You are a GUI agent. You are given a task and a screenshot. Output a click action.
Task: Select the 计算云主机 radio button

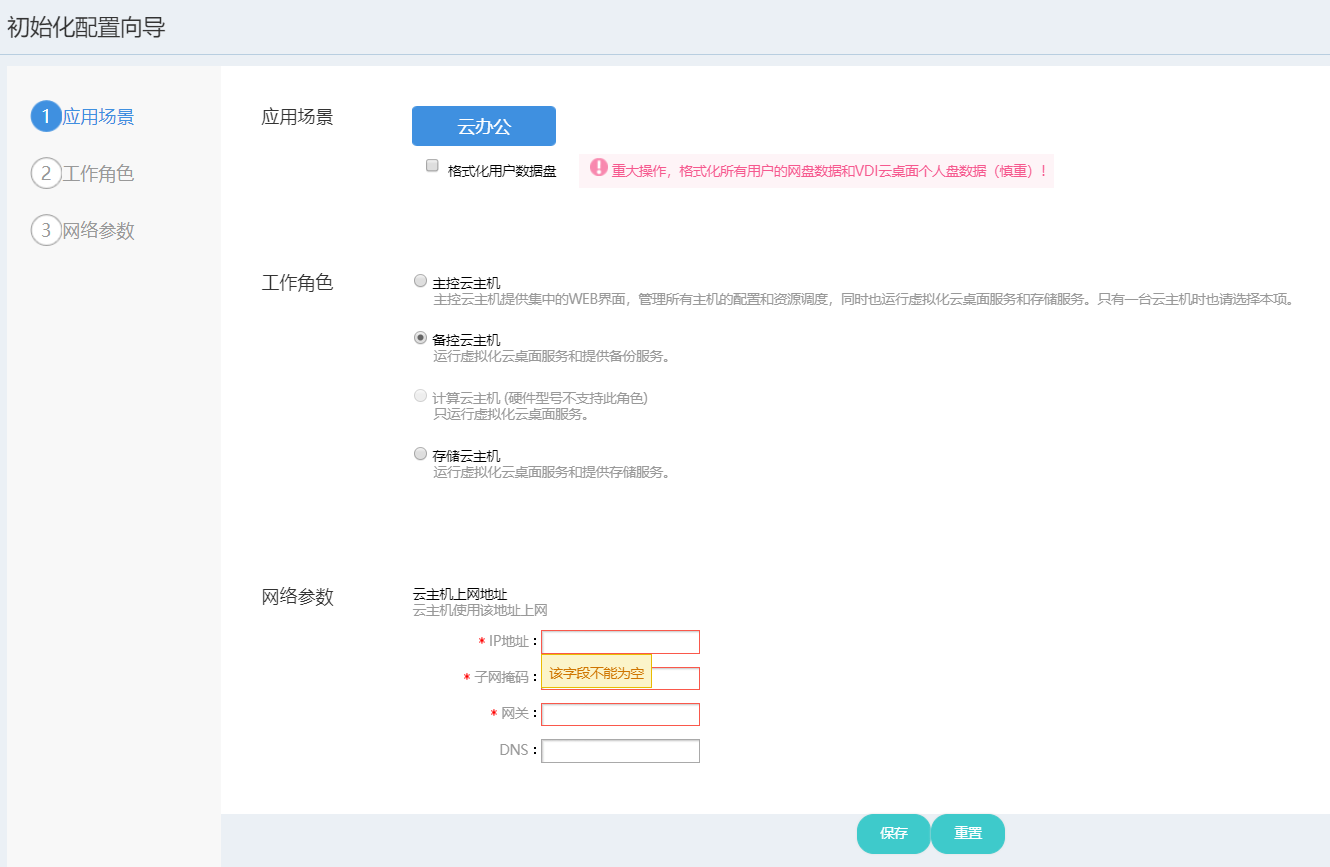point(420,396)
